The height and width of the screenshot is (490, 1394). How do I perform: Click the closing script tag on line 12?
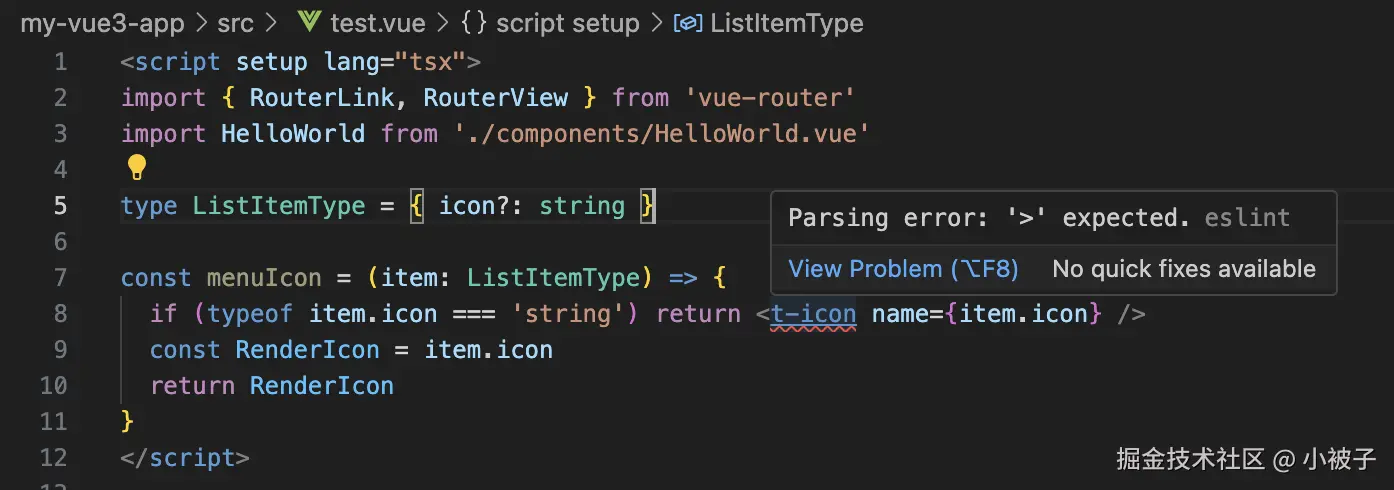(184, 458)
